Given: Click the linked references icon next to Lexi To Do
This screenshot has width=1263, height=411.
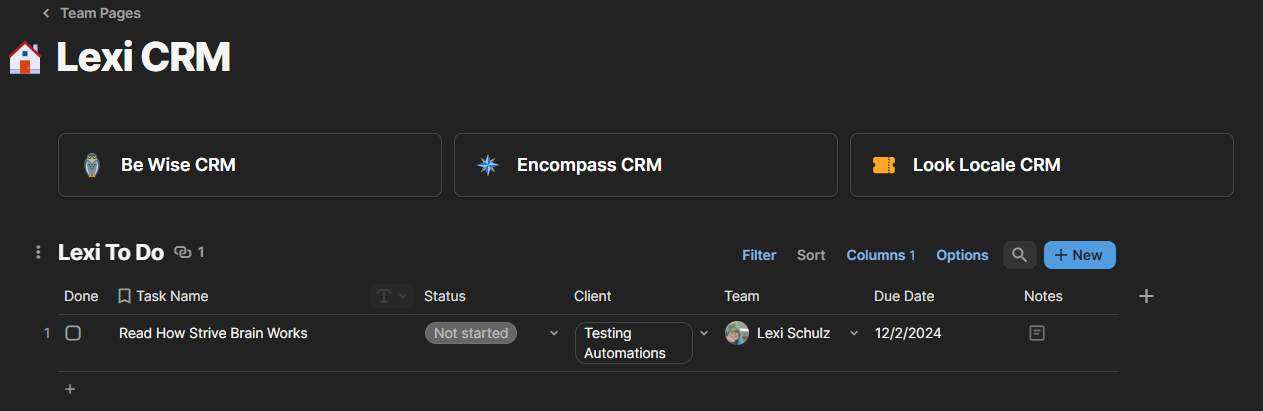Looking at the screenshot, I should tap(182, 253).
